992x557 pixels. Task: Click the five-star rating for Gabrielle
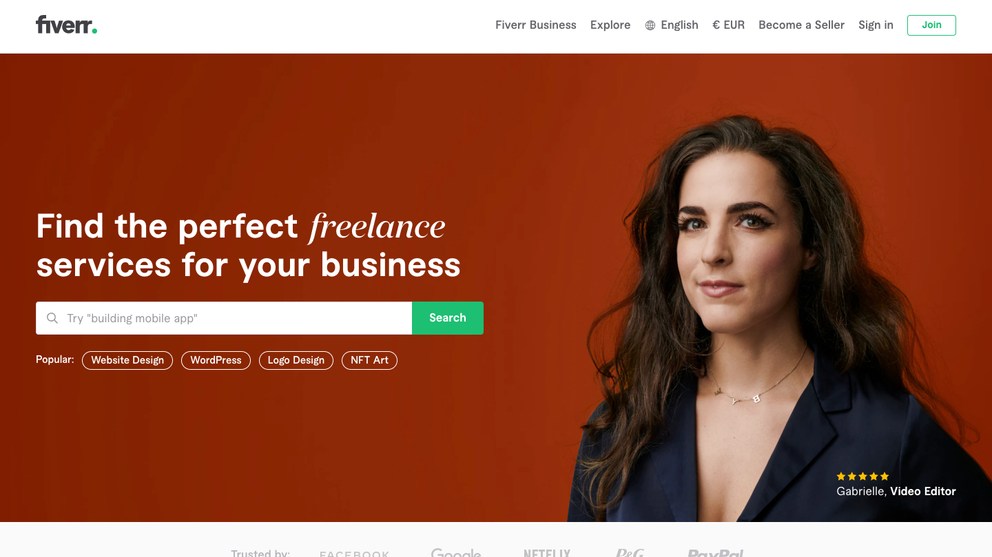[862, 476]
